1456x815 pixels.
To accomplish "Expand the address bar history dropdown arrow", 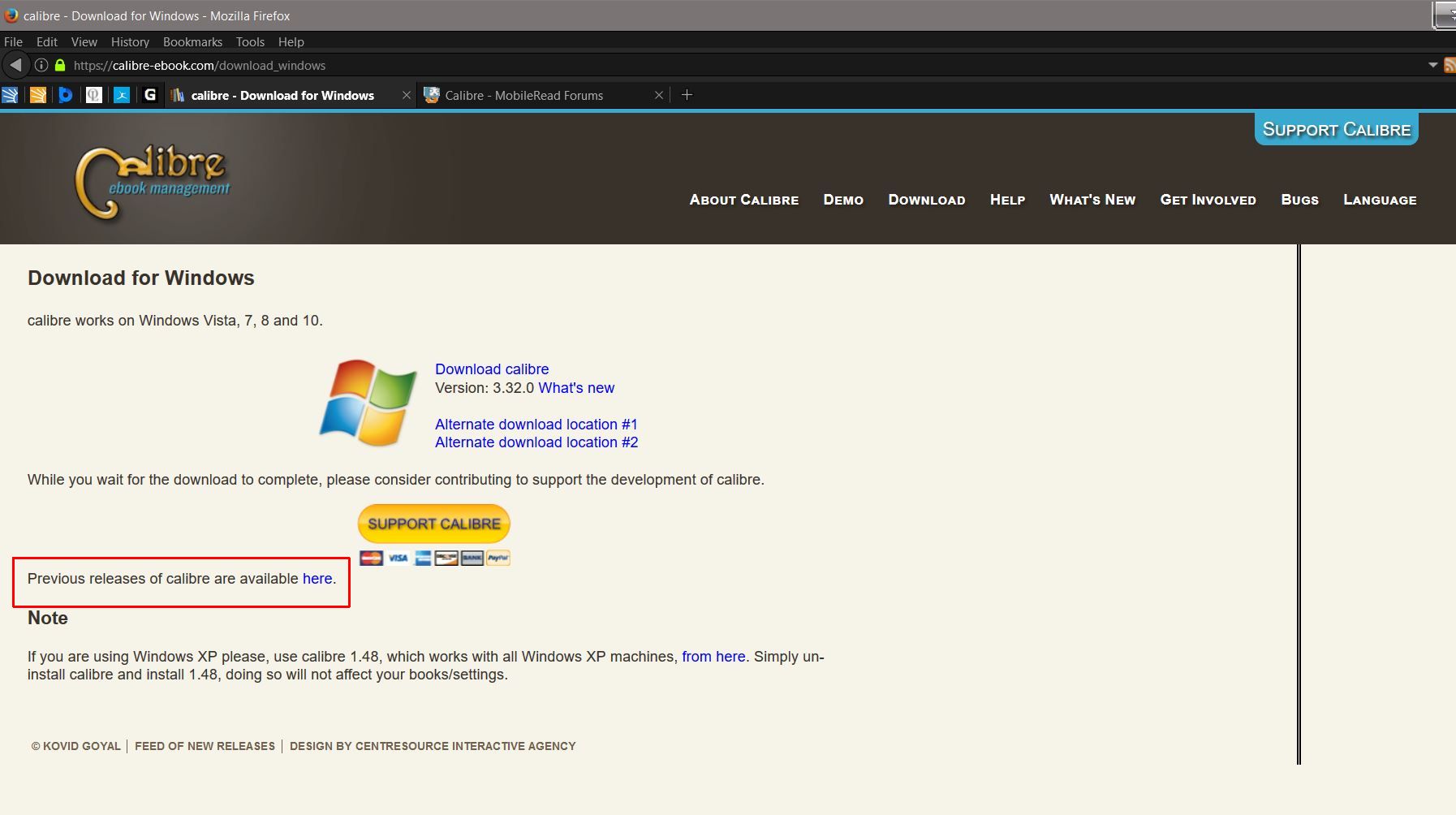I will (x=1432, y=65).
